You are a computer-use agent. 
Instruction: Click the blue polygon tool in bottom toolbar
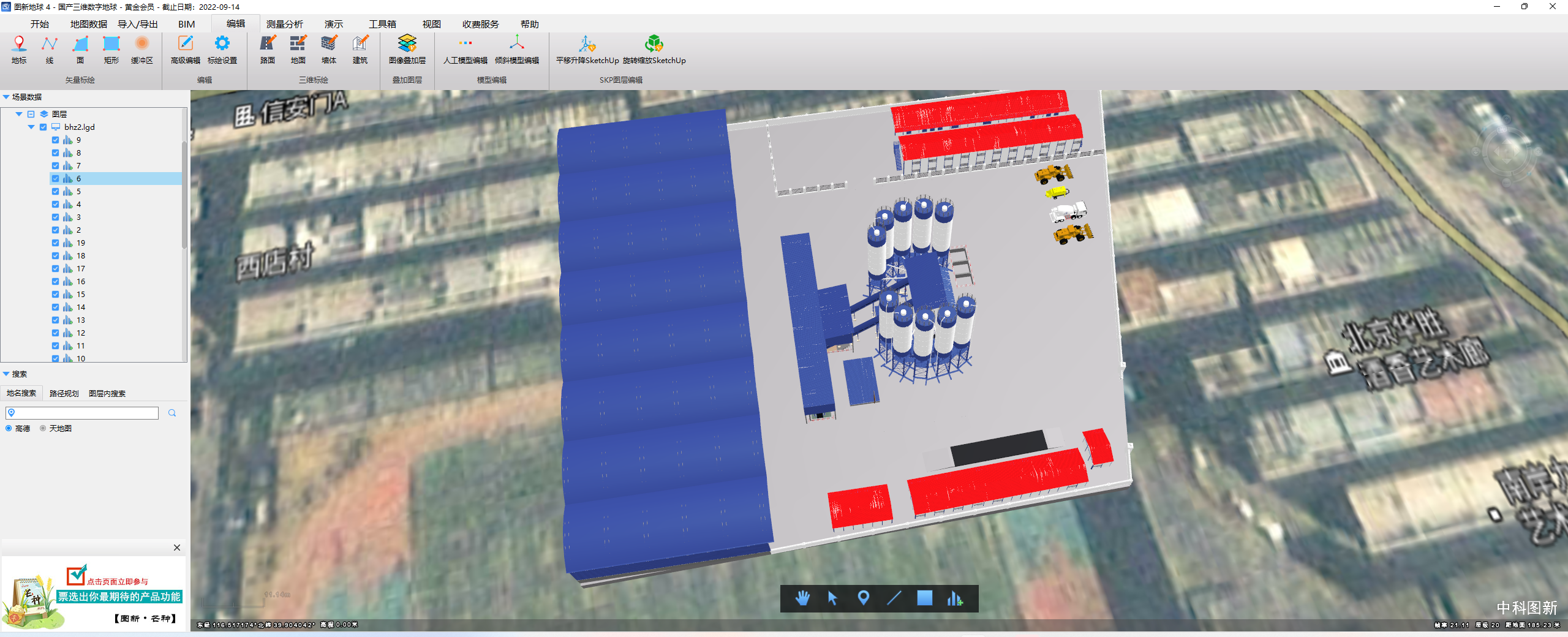pyautogui.click(x=924, y=598)
